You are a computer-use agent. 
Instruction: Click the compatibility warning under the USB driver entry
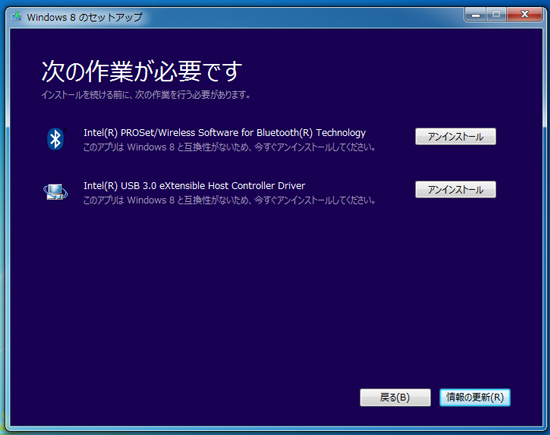229,200
